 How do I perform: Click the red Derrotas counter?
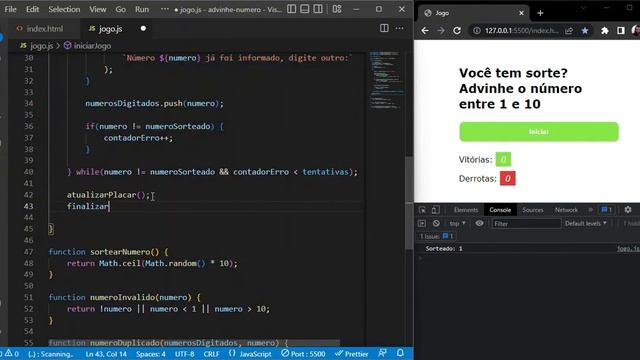click(x=508, y=178)
